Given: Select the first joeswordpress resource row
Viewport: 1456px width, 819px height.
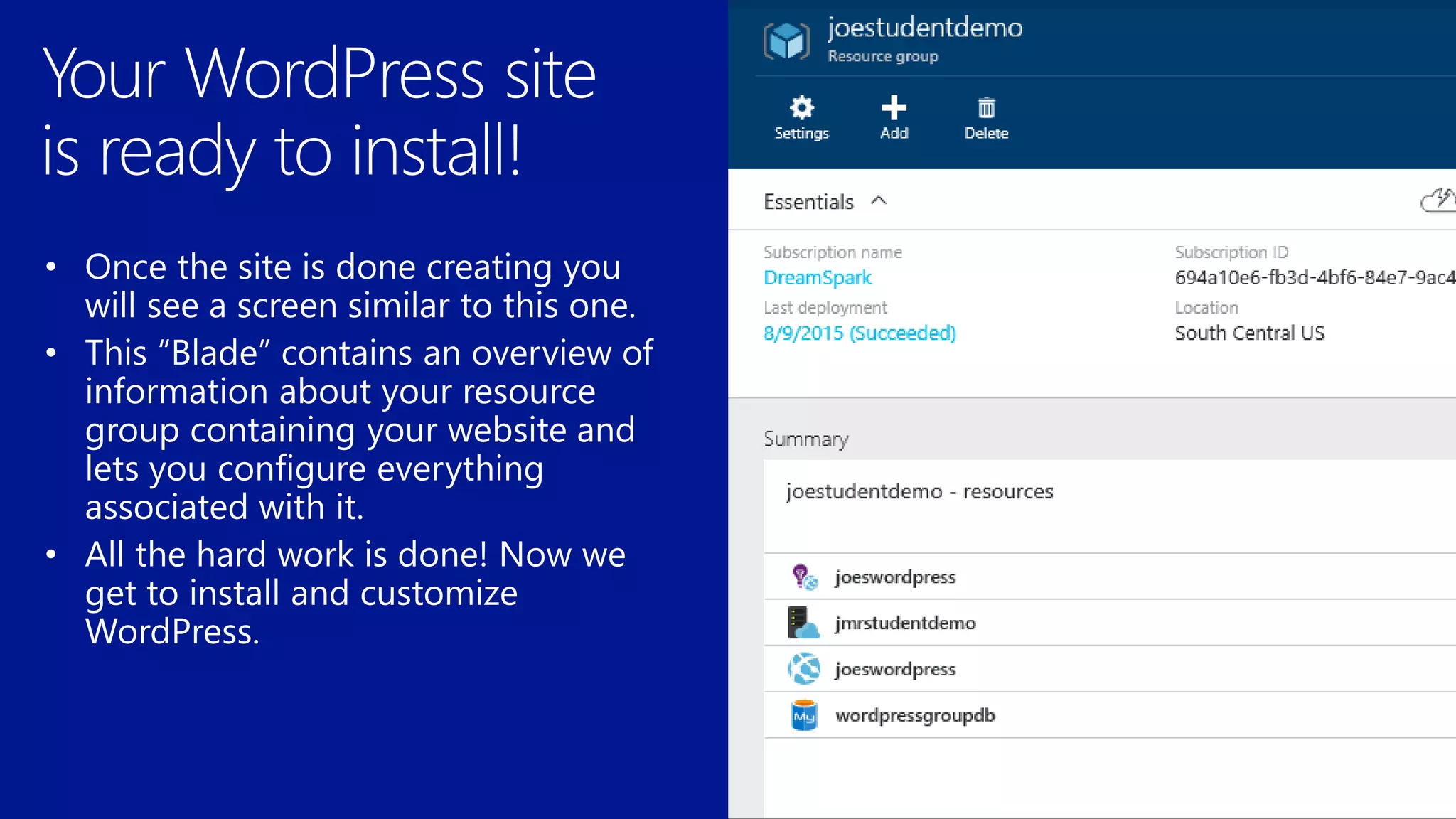Looking at the screenshot, I should coord(895,577).
